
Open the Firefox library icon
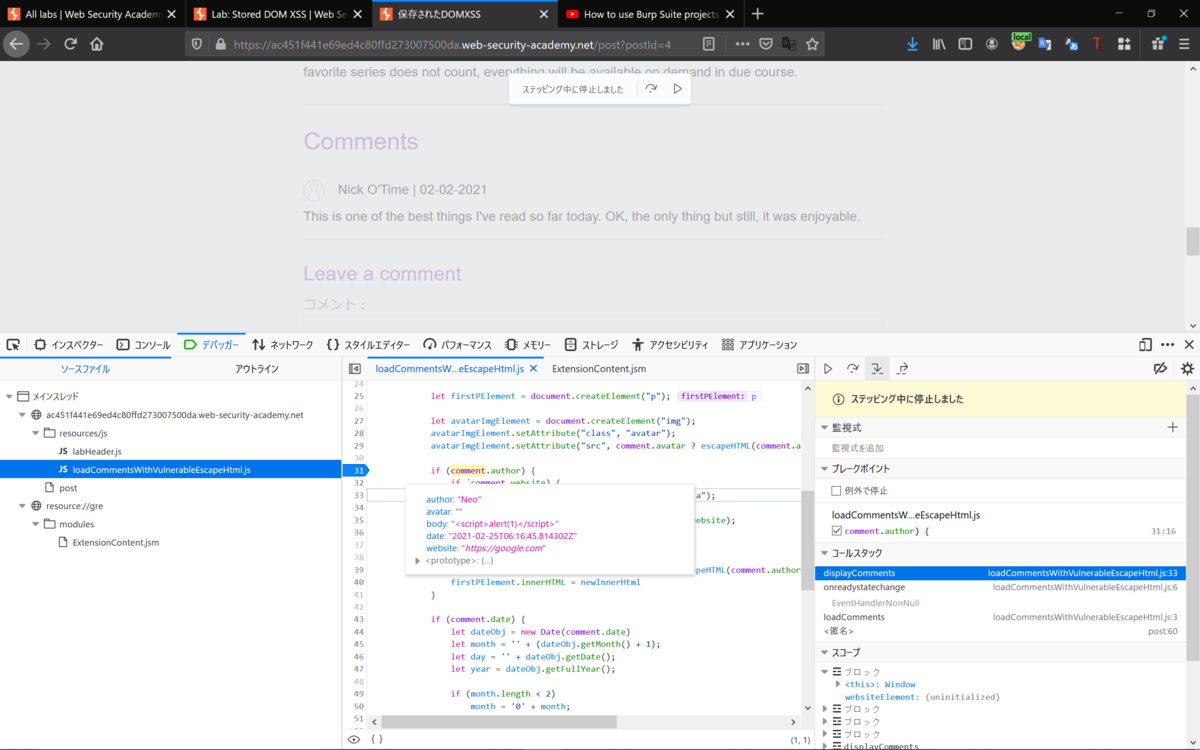click(939, 44)
